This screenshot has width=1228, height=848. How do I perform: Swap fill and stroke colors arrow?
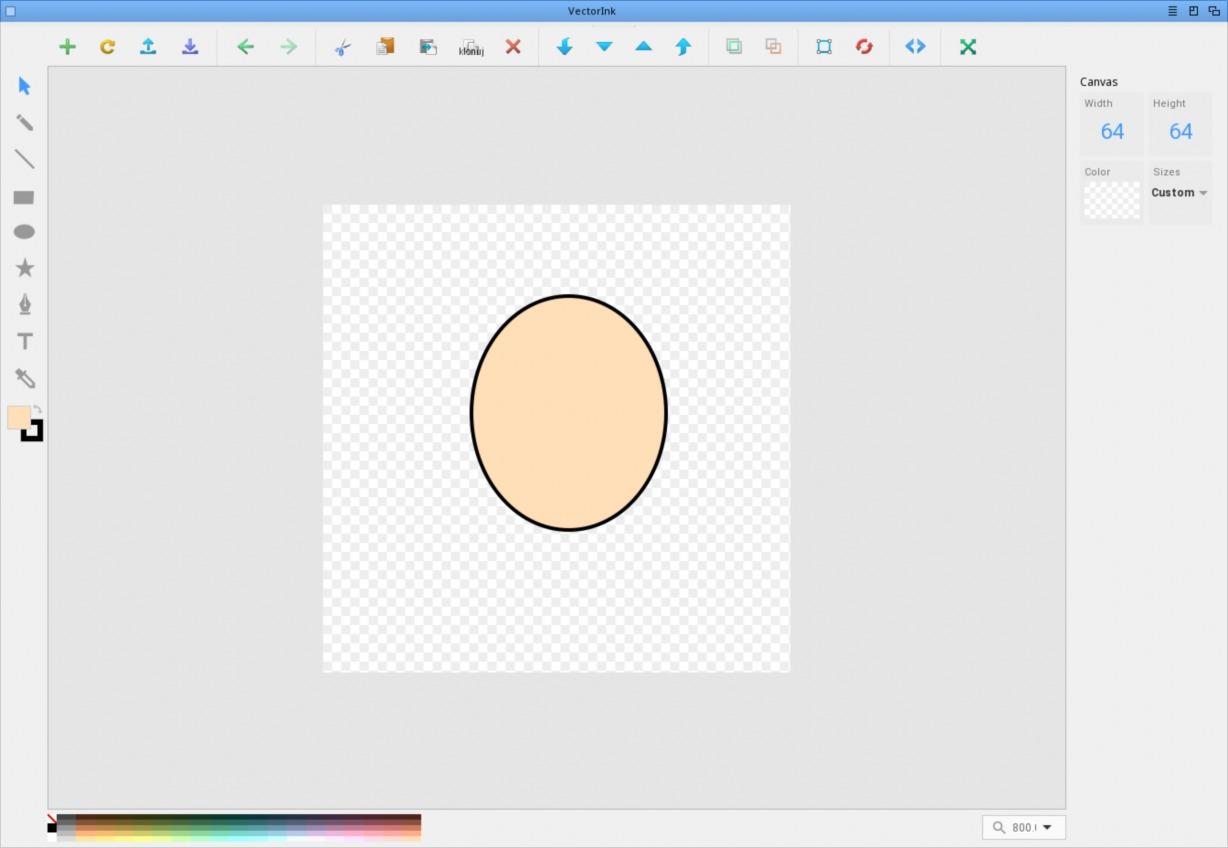(x=37, y=409)
